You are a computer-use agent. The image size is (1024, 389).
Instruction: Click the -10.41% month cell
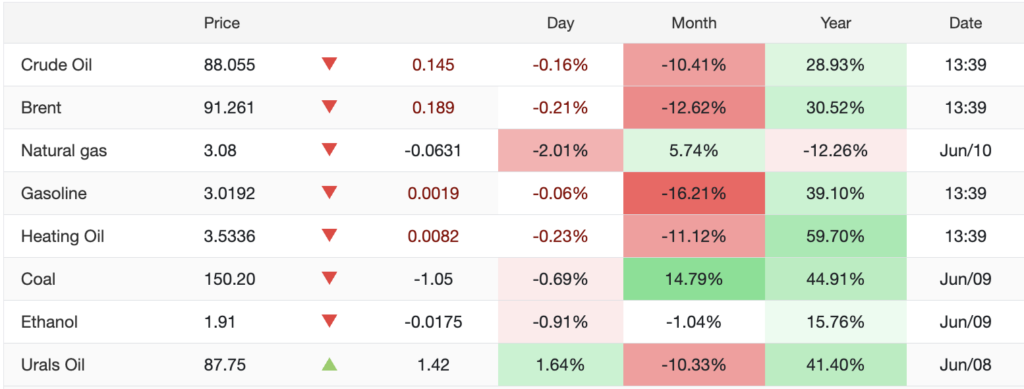point(694,65)
